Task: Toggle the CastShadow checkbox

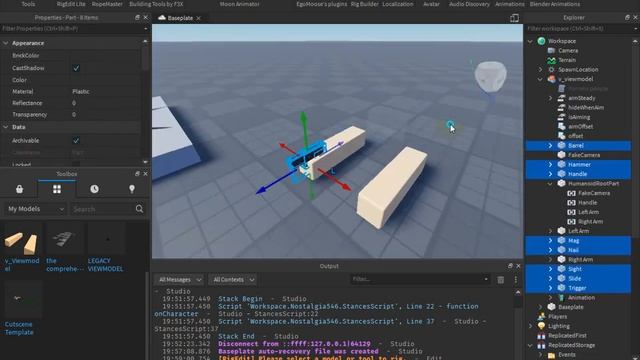Action: (76, 68)
